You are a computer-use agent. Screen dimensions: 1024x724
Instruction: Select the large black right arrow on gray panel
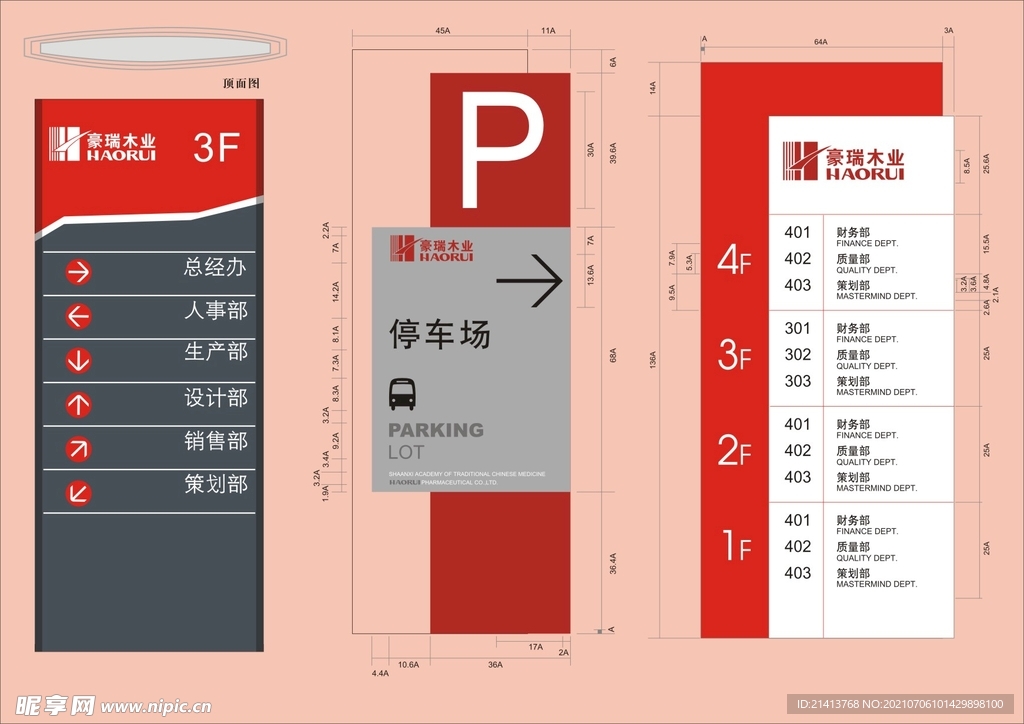click(529, 281)
